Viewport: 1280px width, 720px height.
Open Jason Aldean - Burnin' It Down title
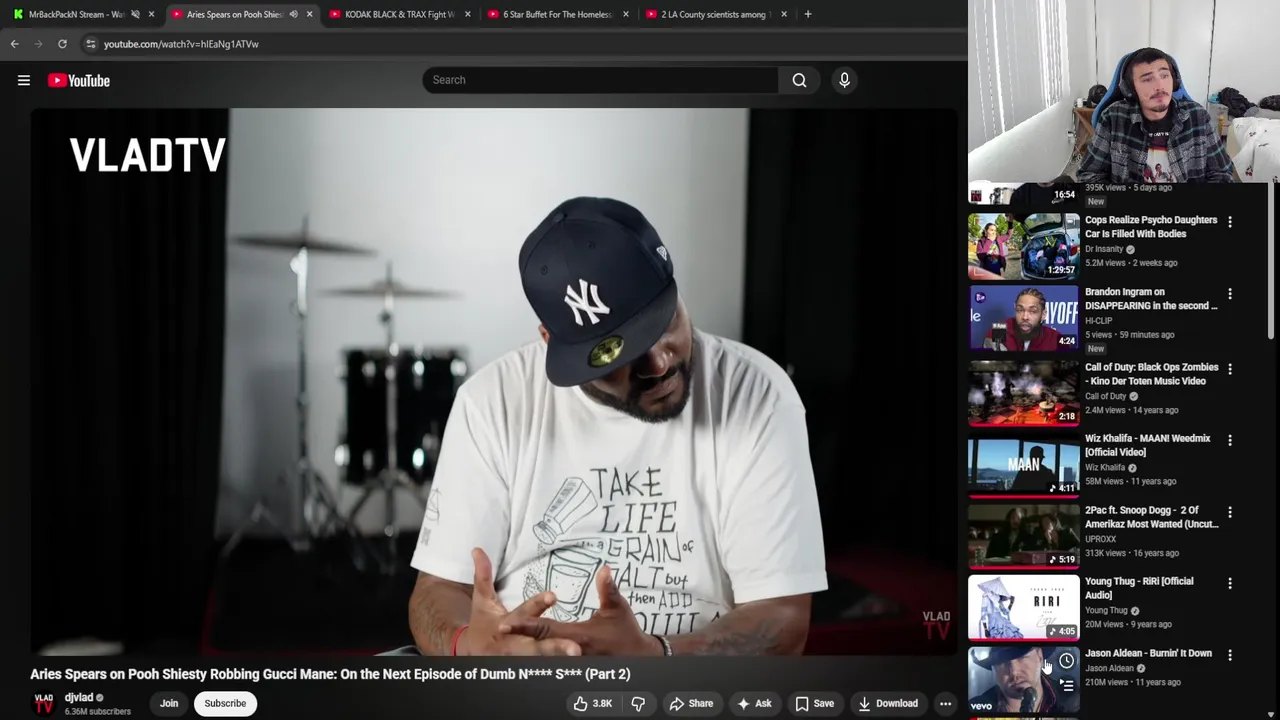click(1148, 653)
